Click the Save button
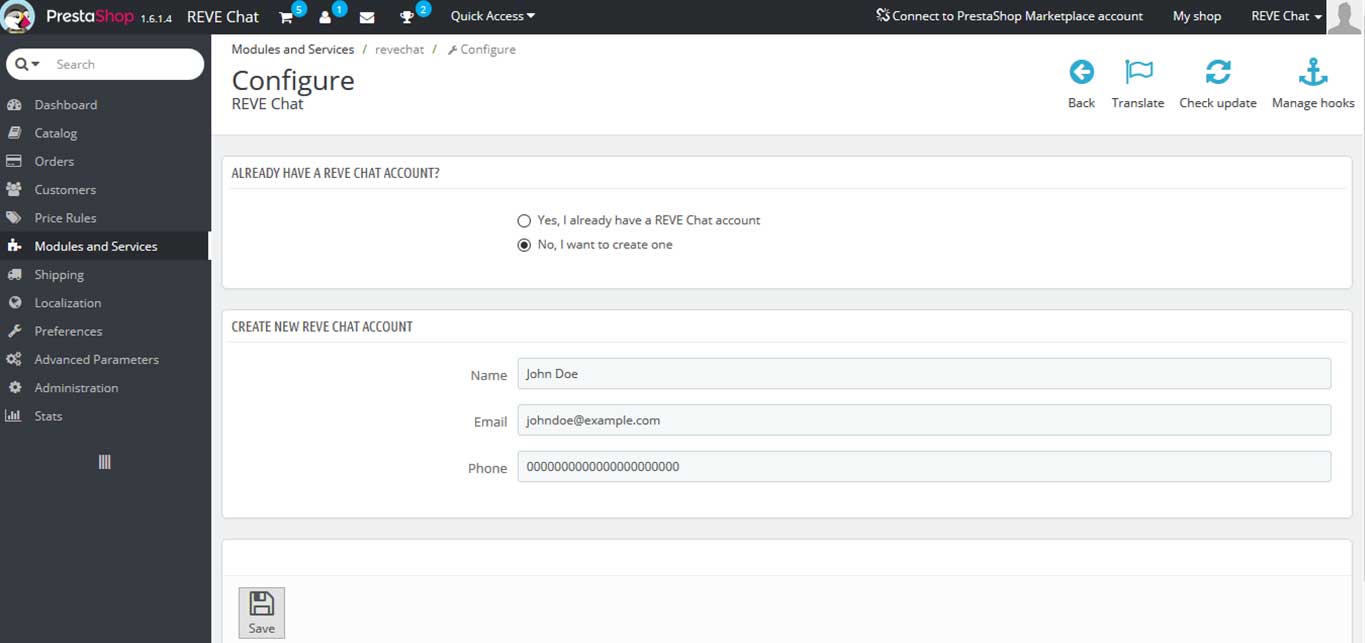 click(261, 612)
